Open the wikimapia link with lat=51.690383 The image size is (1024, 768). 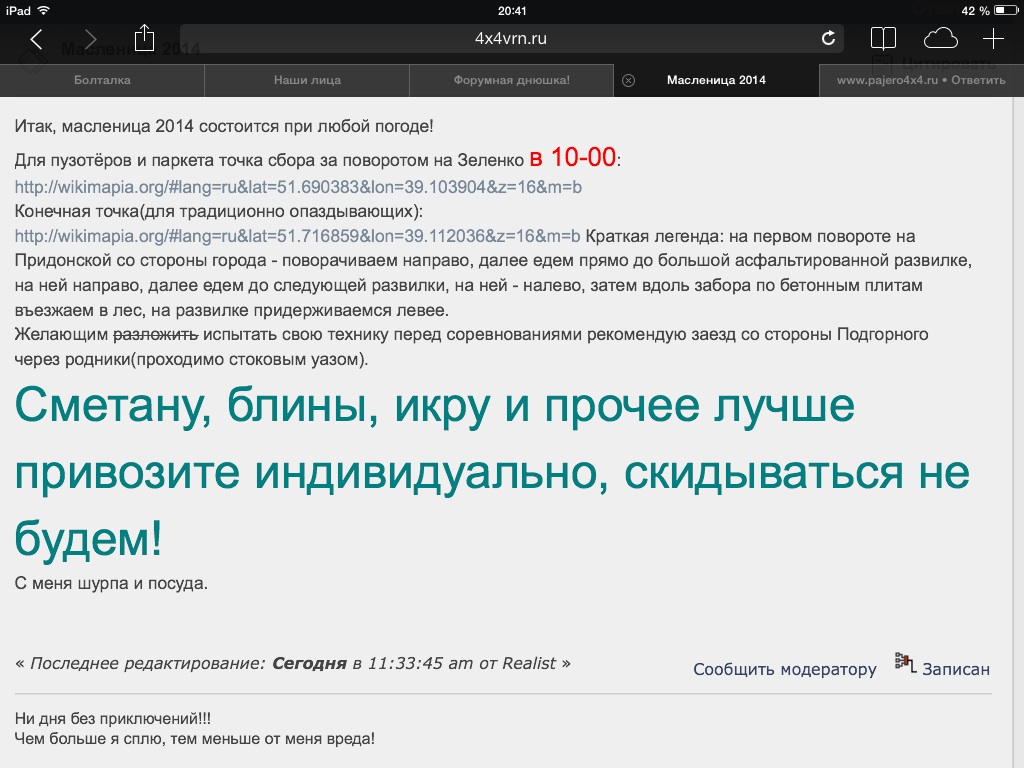(x=298, y=187)
